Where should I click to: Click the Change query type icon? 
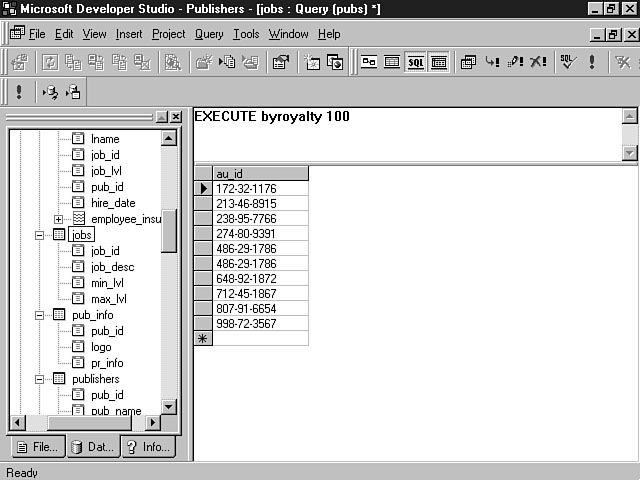tap(468, 62)
